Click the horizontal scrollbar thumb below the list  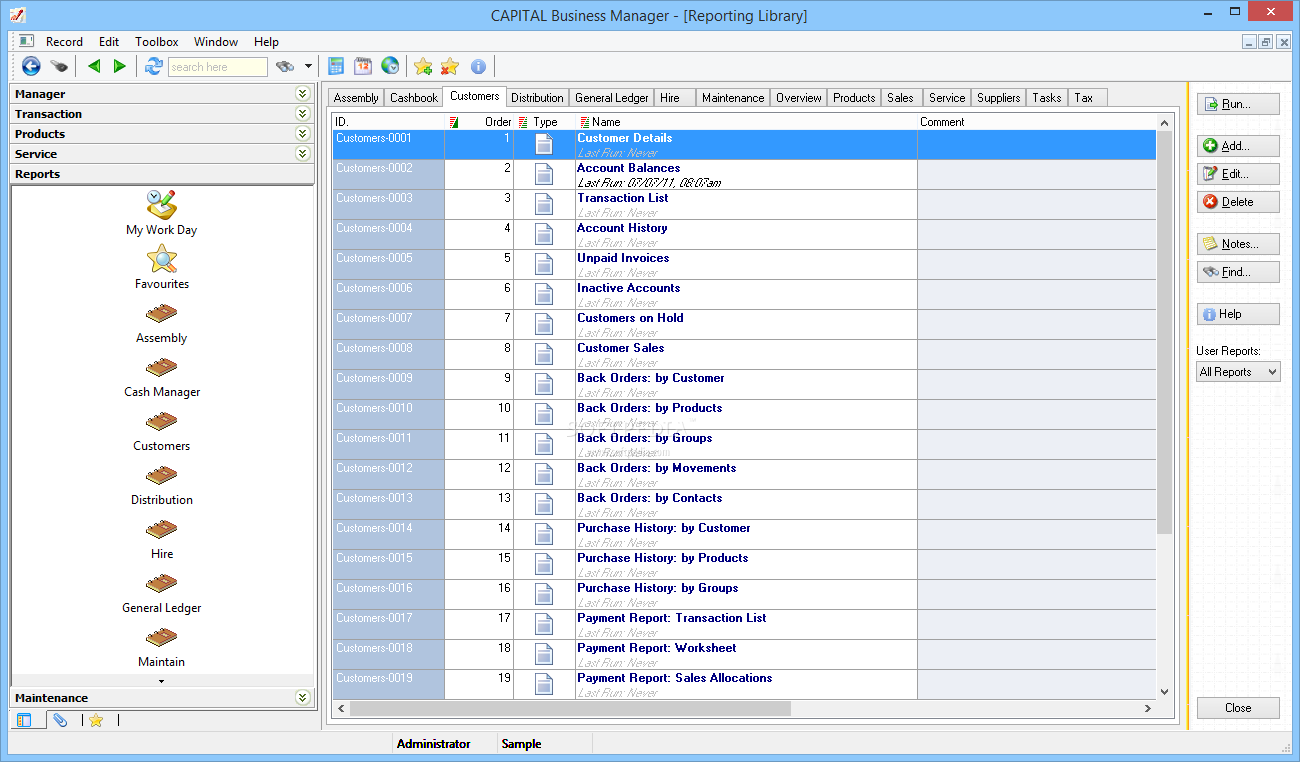click(x=570, y=708)
